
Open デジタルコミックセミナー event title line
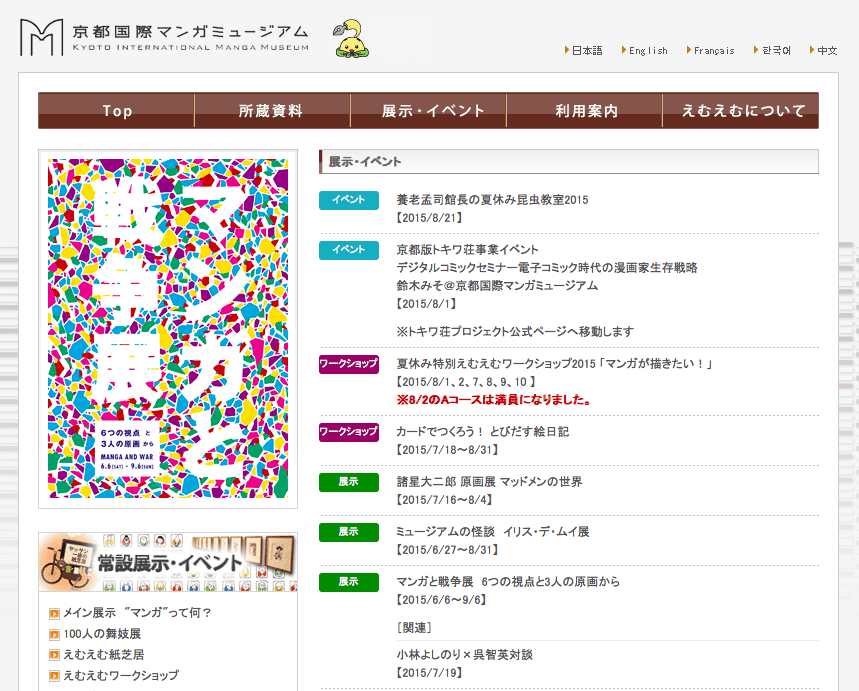547,268
